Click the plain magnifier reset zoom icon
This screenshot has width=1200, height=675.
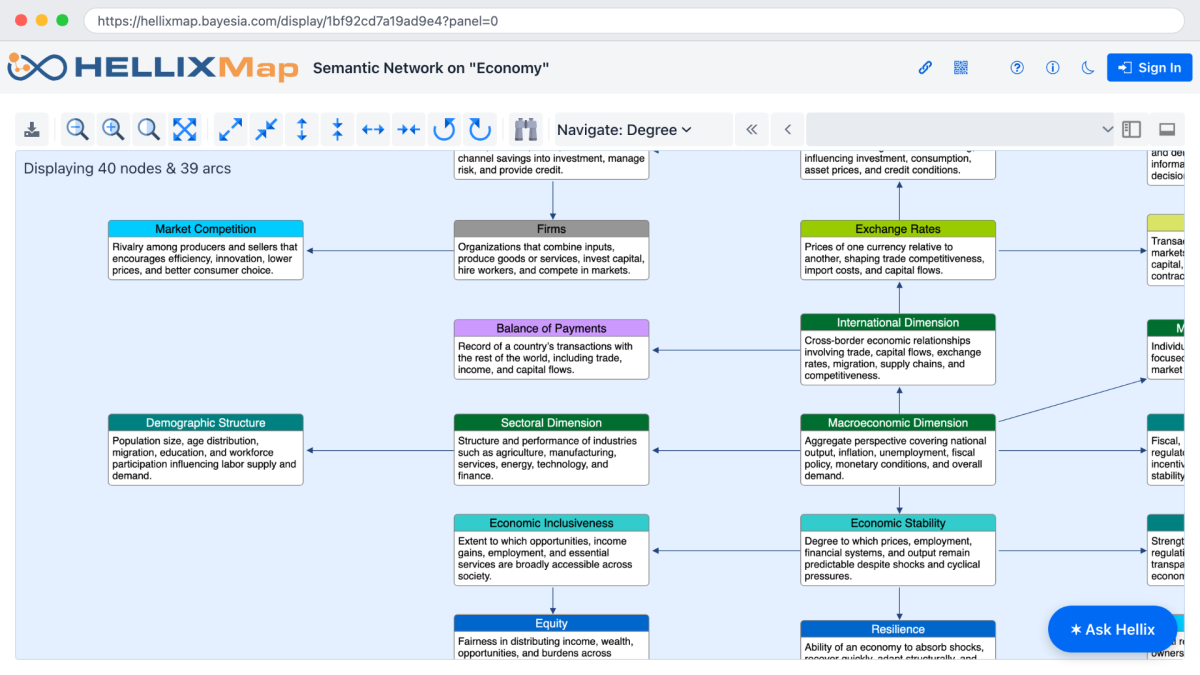click(x=149, y=129)
